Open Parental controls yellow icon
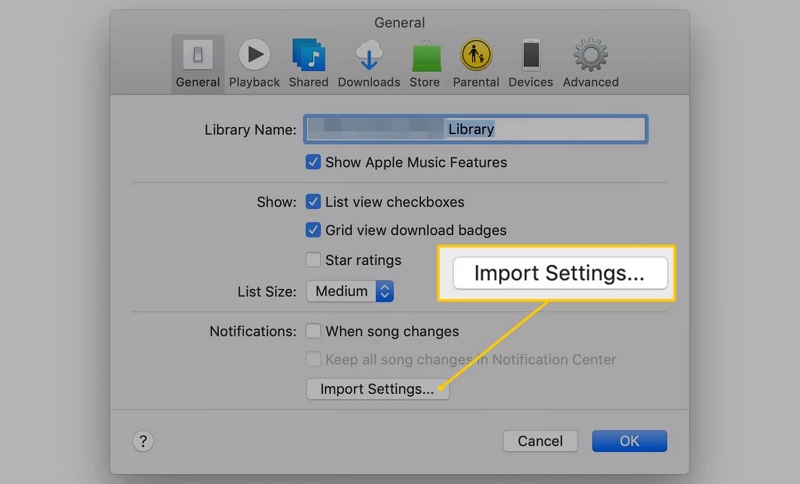 [x=476, y=55]
